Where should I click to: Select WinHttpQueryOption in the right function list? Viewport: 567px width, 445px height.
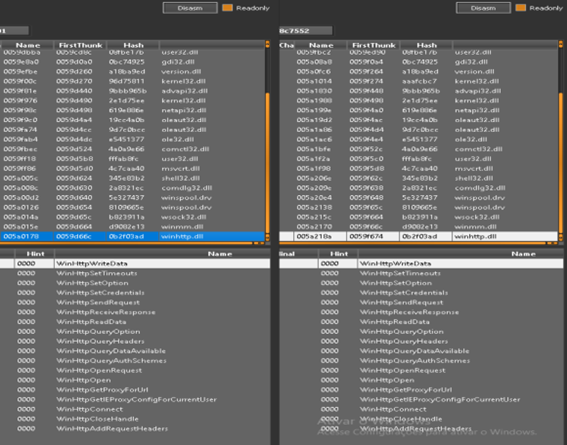click(421, 331)
